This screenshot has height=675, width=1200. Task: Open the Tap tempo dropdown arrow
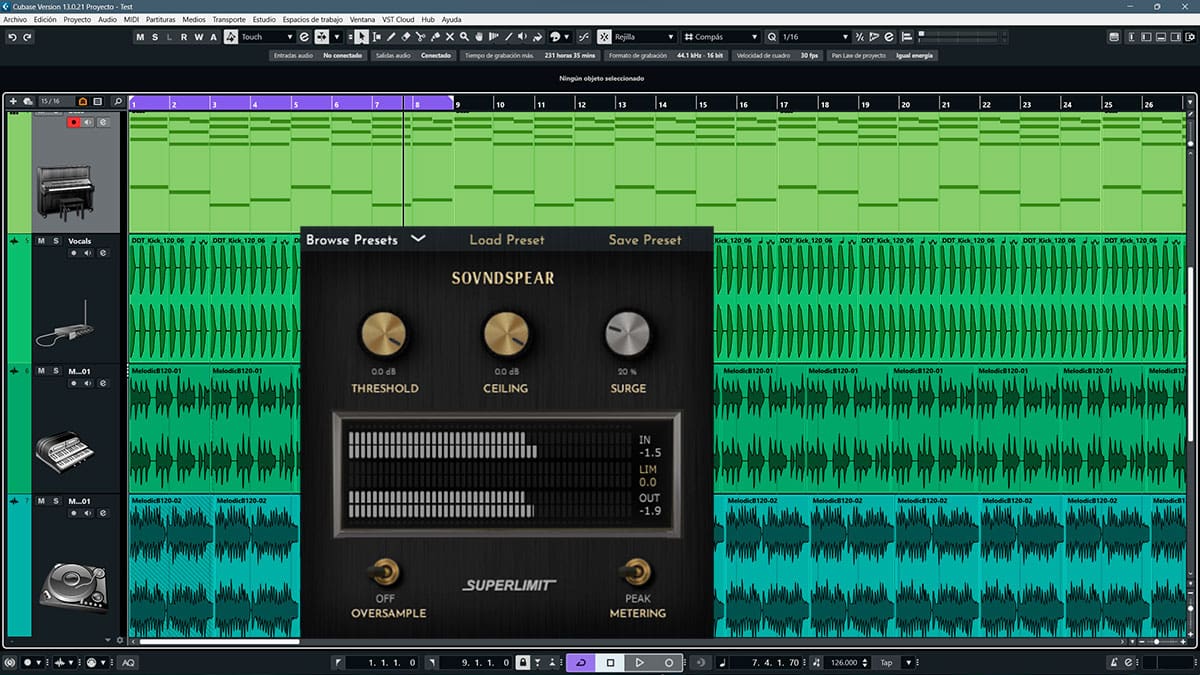(x=909, y=663)
